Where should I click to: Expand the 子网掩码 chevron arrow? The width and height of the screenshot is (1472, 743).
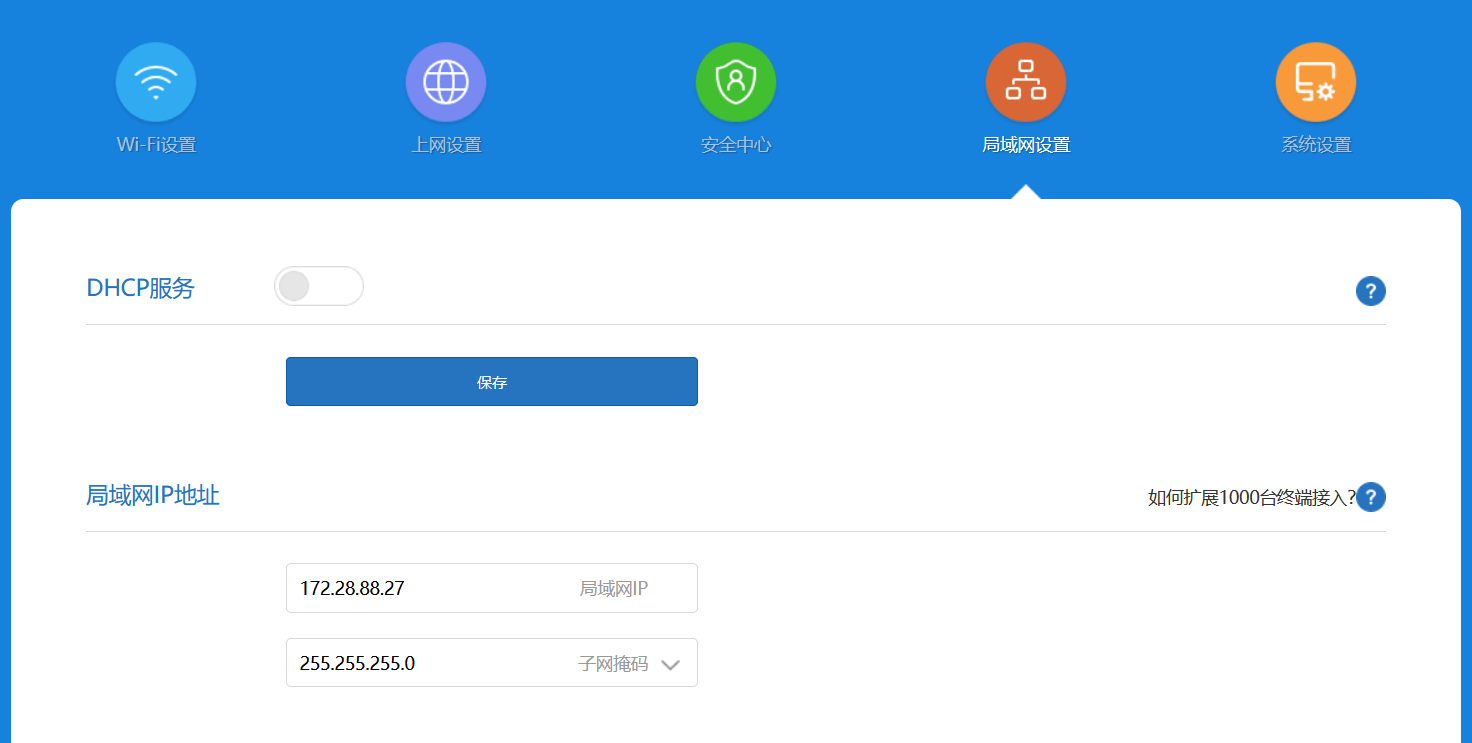coord(670,665)
